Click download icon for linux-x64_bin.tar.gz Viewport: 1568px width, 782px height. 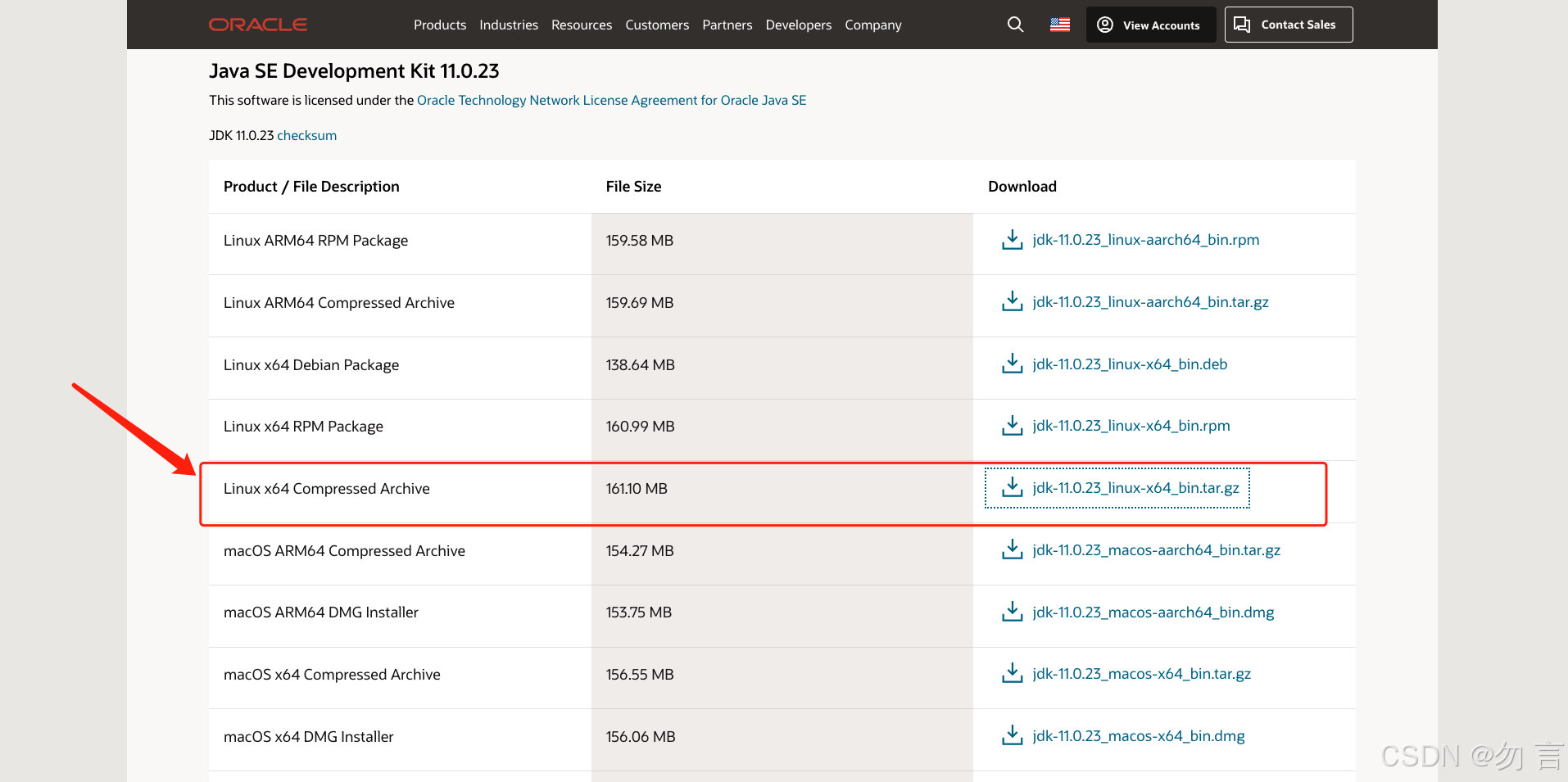[x=1013, y=488]
